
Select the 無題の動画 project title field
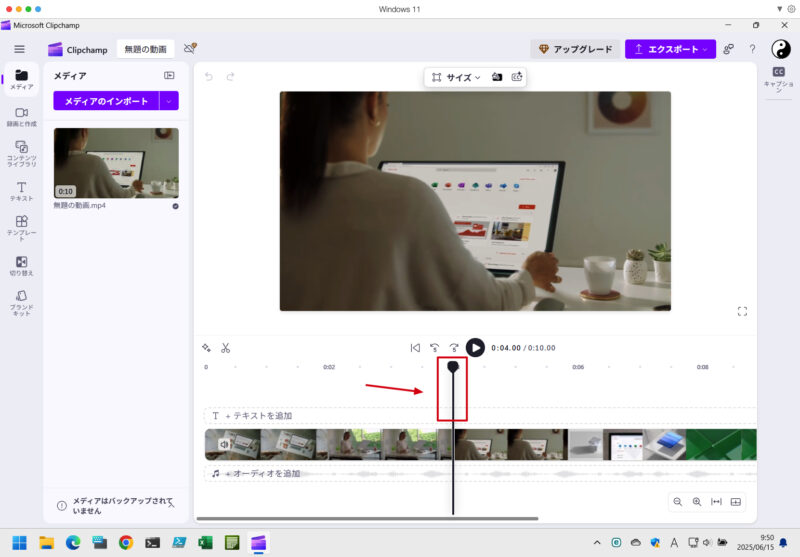click(x=145, y=49)
